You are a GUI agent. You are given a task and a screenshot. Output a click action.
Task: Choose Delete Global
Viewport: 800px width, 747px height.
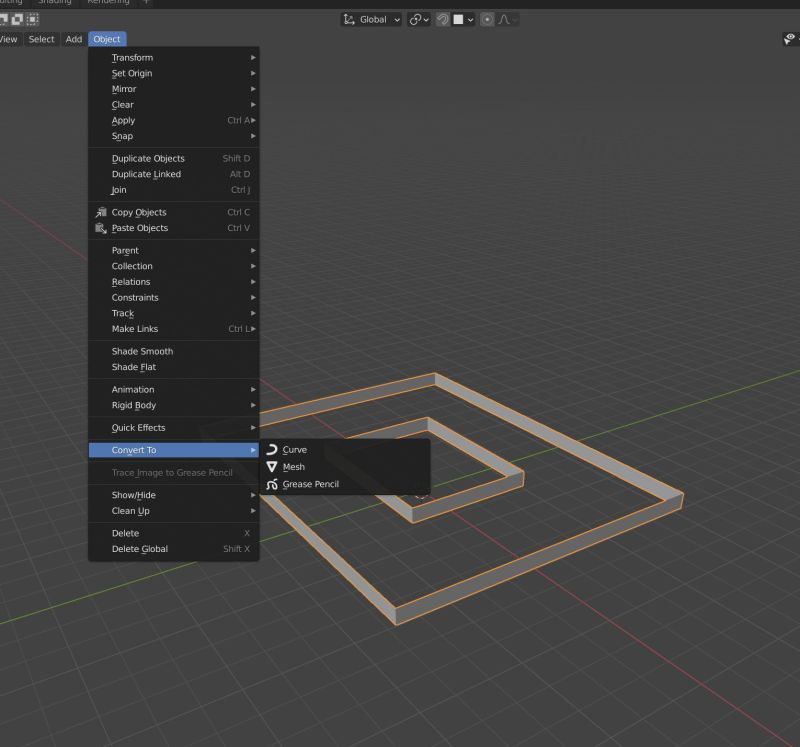pyautogui.click(x=174, y=549)
